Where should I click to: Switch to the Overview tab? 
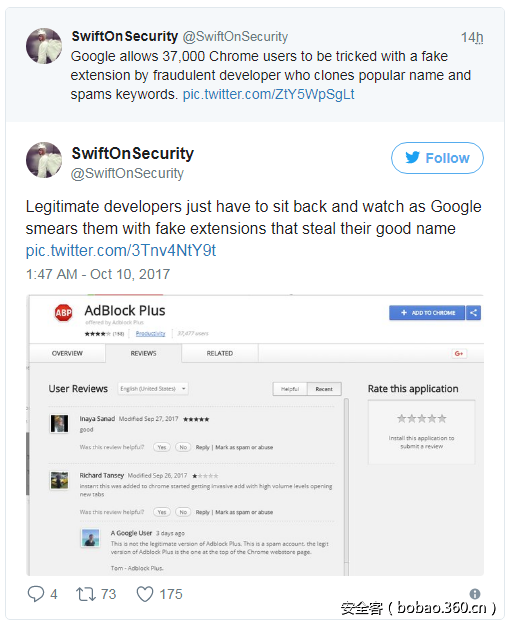pyautogui.click(x=67, y=353)
